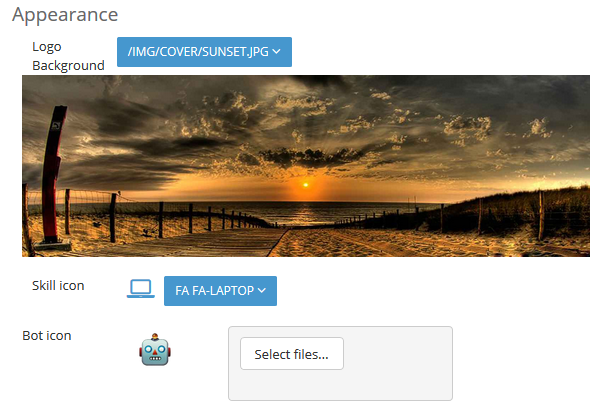596x405 pixels.
Task: Click the chevron on the SUNSET.JPG button
Action: (x=277, y=51)
